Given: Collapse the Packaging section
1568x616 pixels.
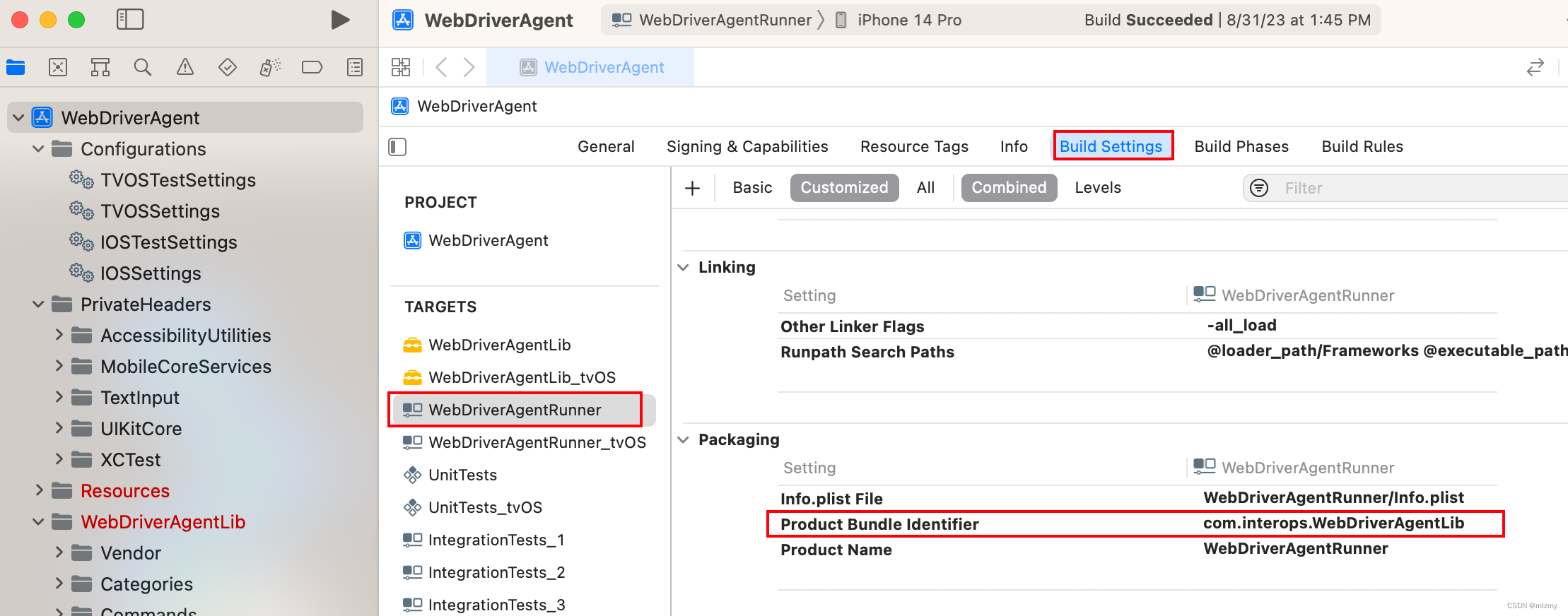Looking at the screenshot, I should [683, 439].
